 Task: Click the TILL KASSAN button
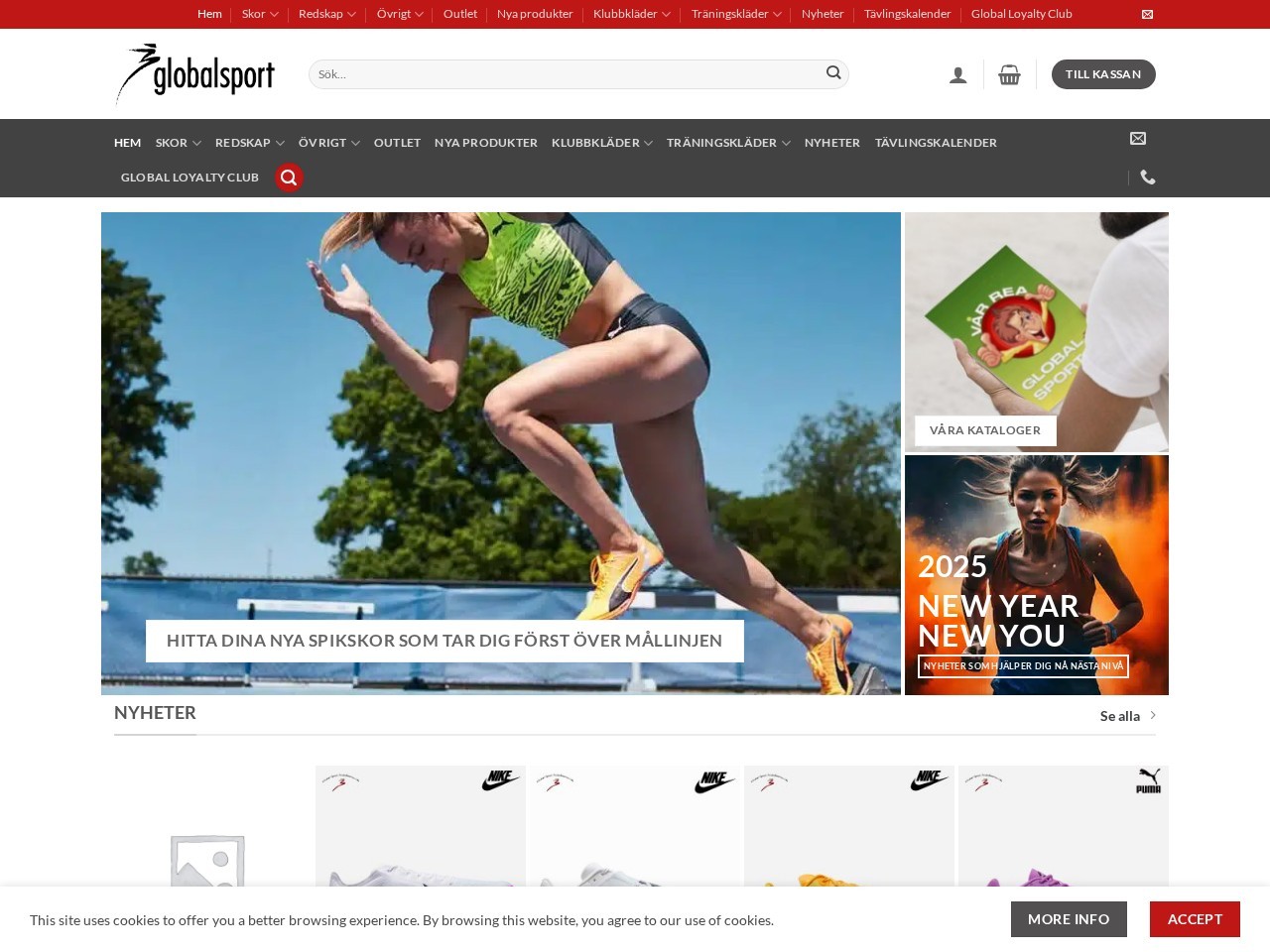coord(1103,73)
